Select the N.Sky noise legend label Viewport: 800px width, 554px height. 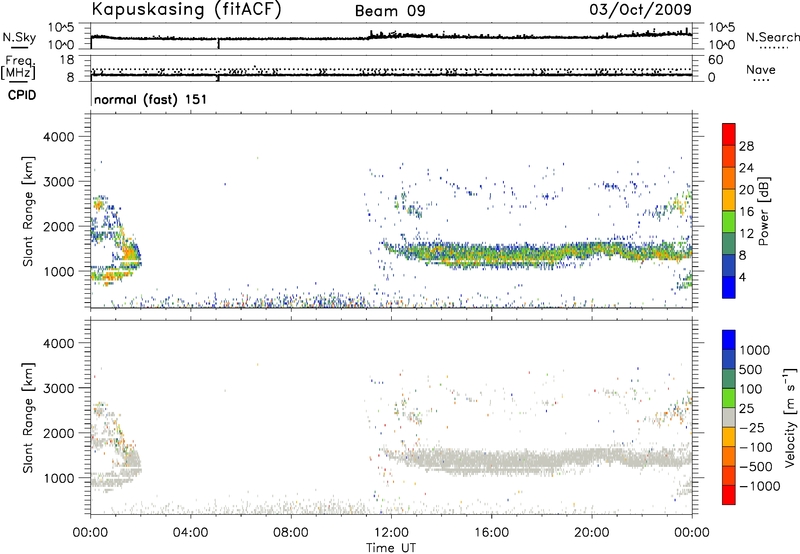(x=19, y=37)
